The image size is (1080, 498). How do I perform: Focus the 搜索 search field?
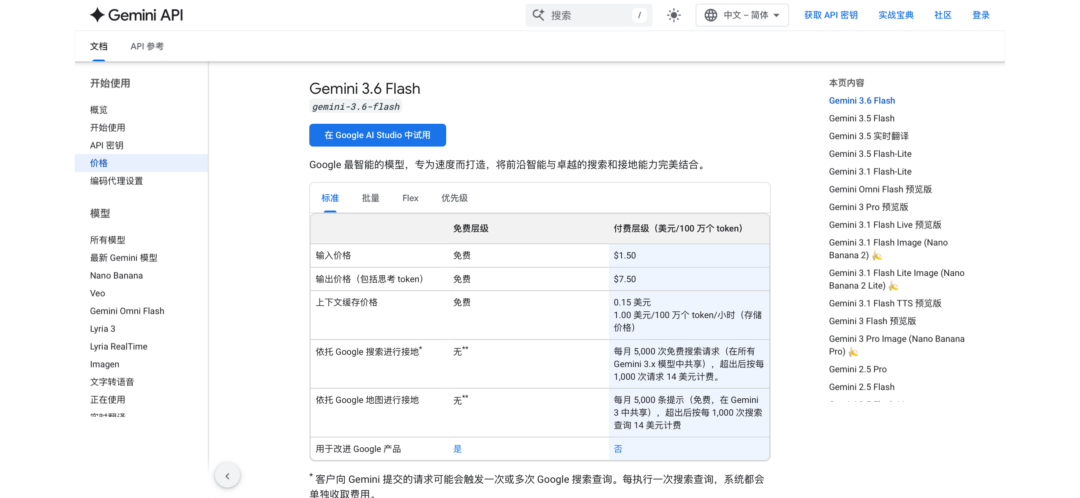(589, 15)
